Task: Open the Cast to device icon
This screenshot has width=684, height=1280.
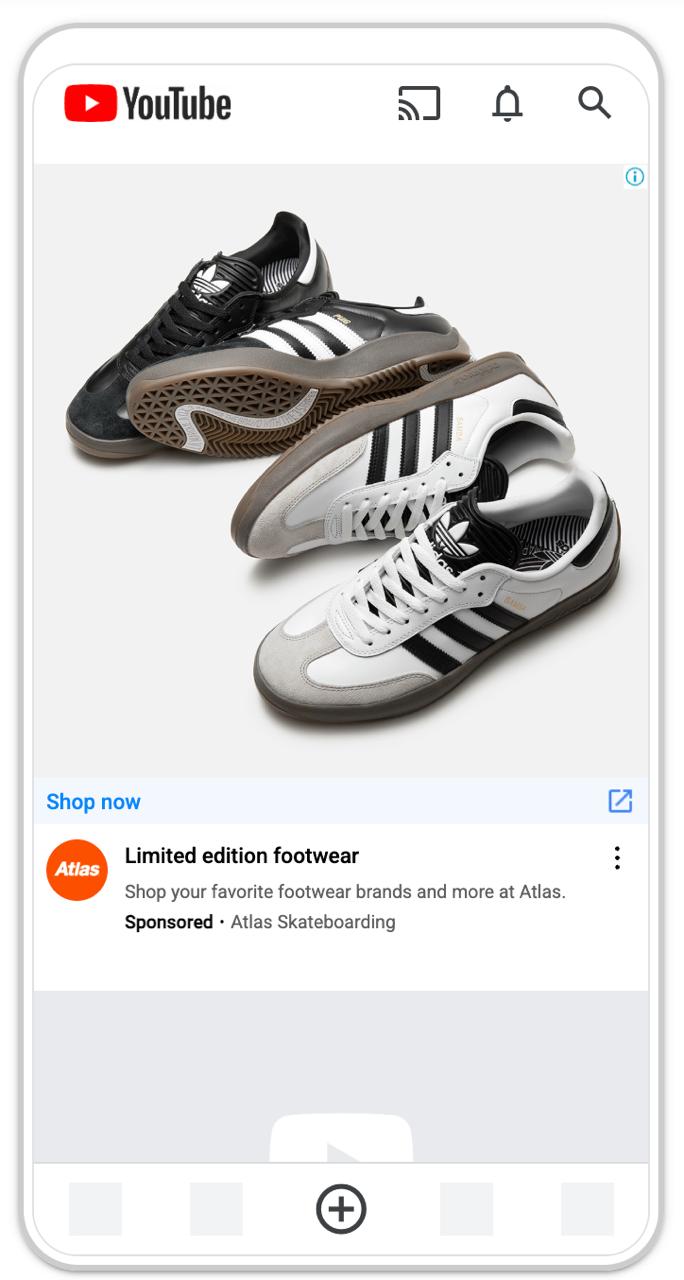Action: (419, 103)
